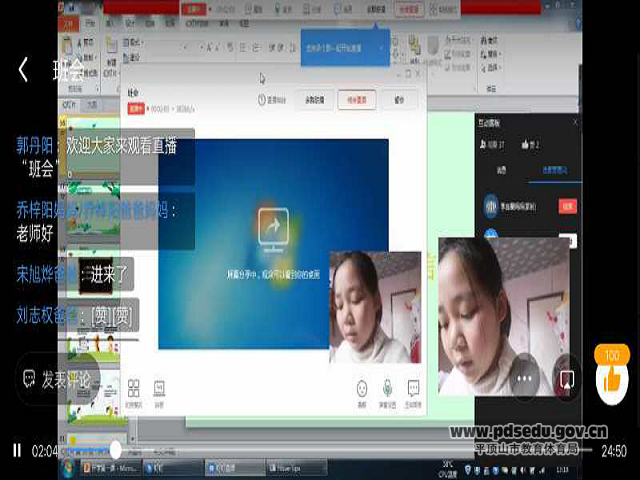The height and width of the screenshot is (480, 640).
Task: Tap the orange thumbs-up like button
Action: 611,378
